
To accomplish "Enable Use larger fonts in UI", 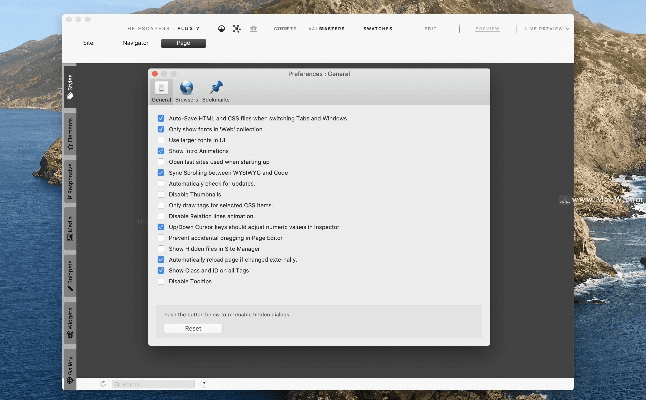I will pyautogui.click(x=161, y=140).
